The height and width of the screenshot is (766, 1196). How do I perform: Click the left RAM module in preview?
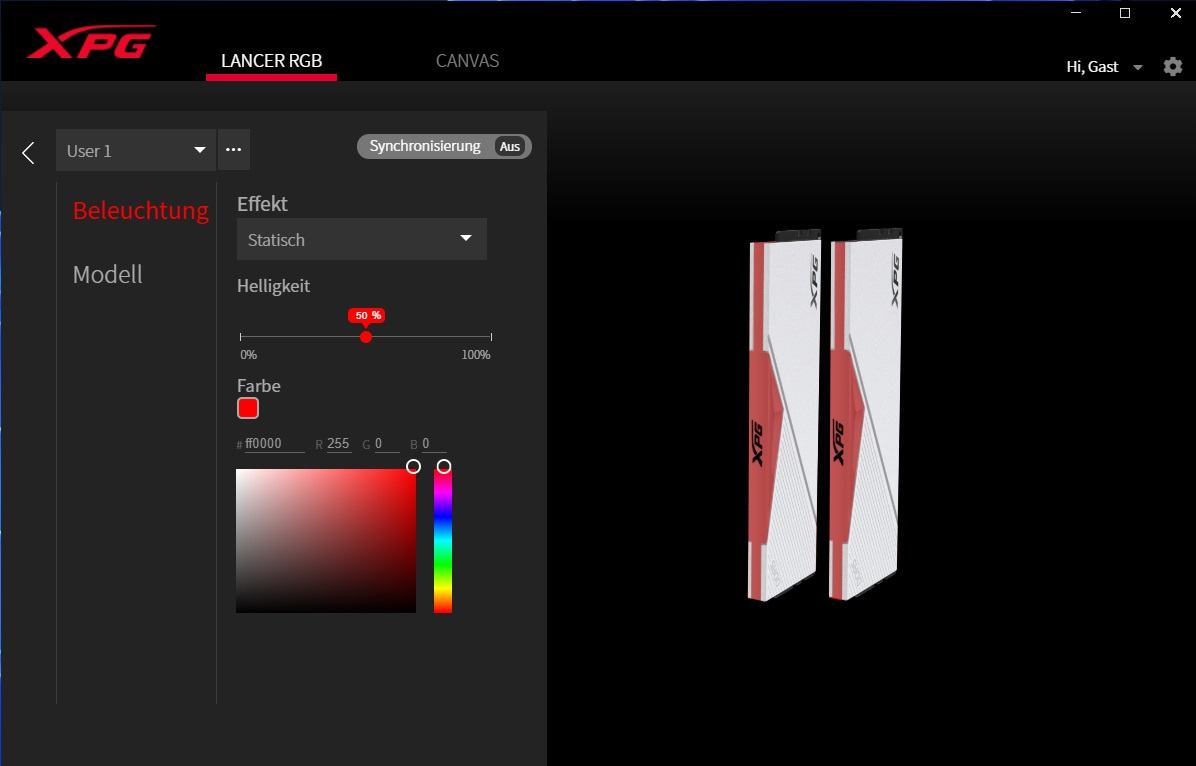783,416
